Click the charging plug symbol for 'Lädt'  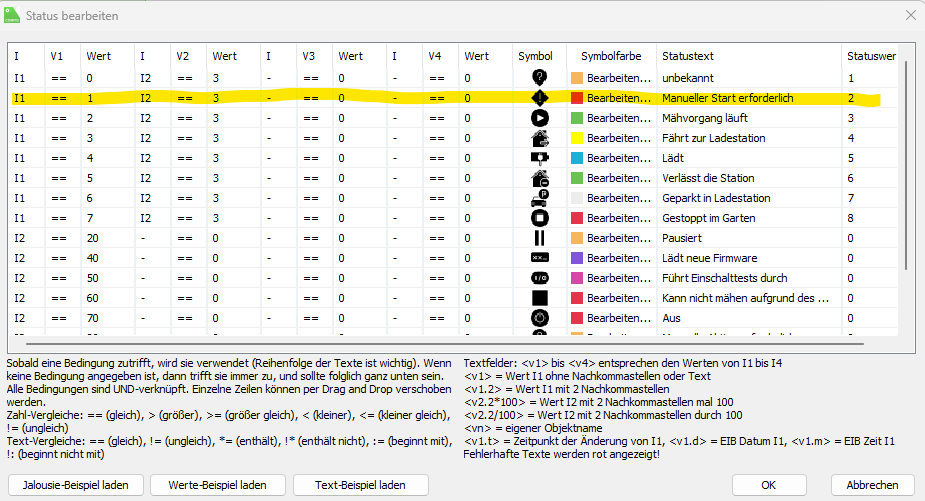click(x=539, y=158)
